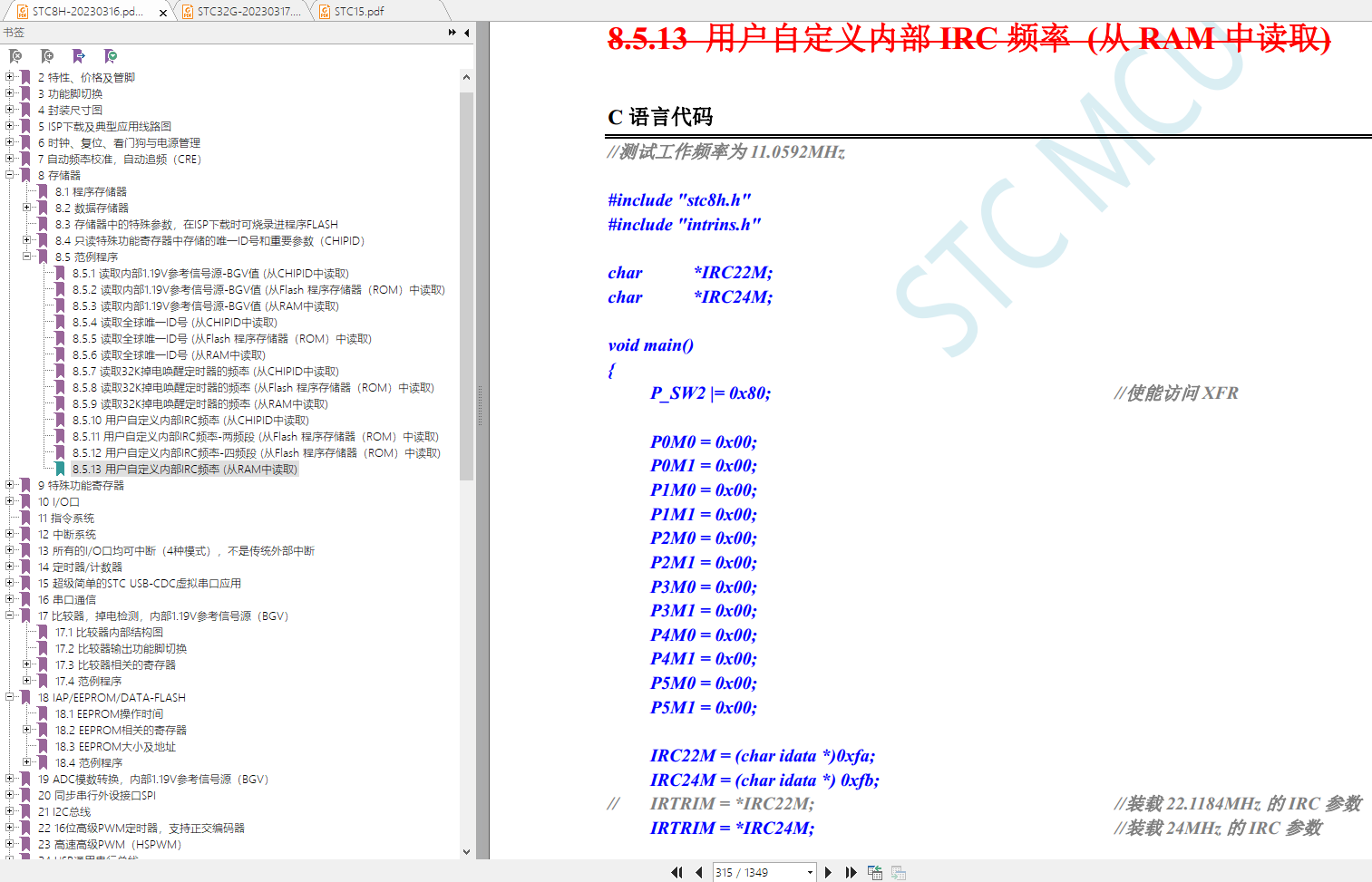Open bookmark 12 中断系统
The height and width of the screenshot is (882, 1372).
click(66, 534)
